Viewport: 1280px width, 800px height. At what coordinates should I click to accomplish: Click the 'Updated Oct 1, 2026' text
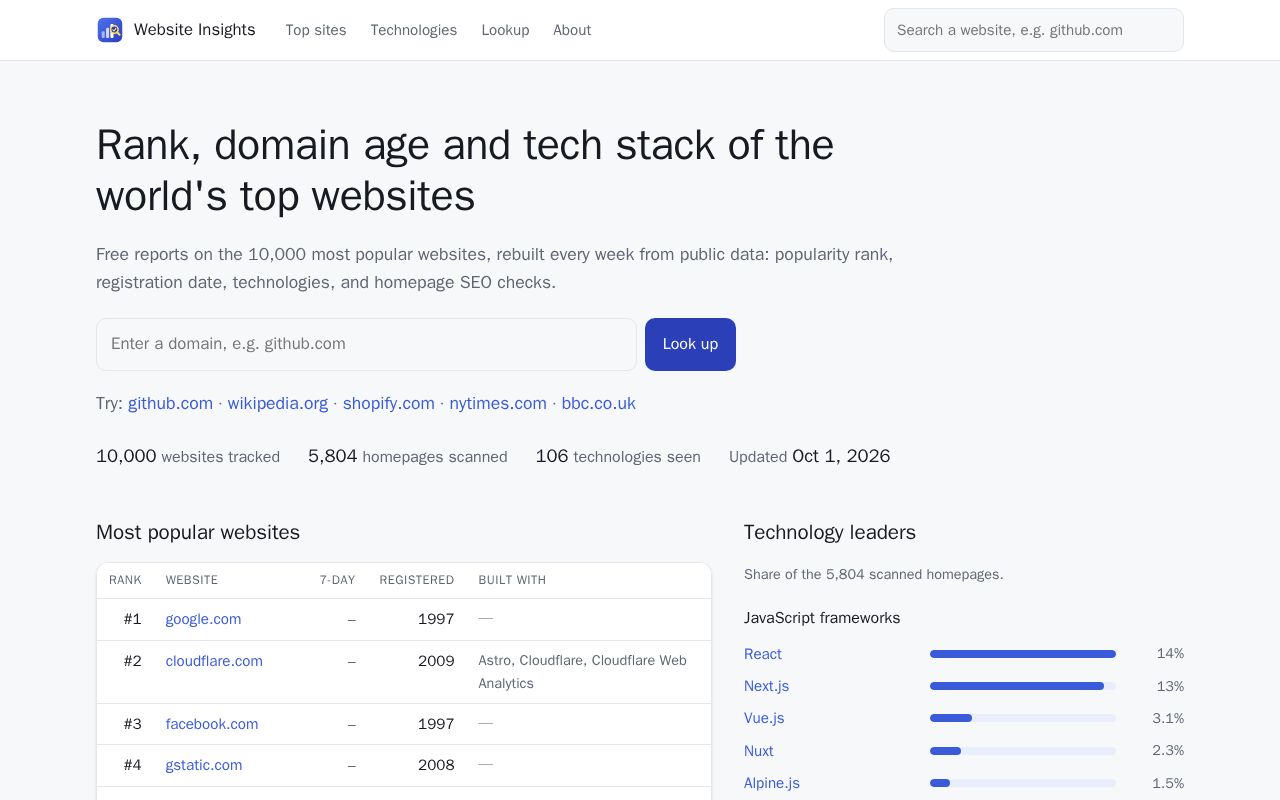pos(810,456)
